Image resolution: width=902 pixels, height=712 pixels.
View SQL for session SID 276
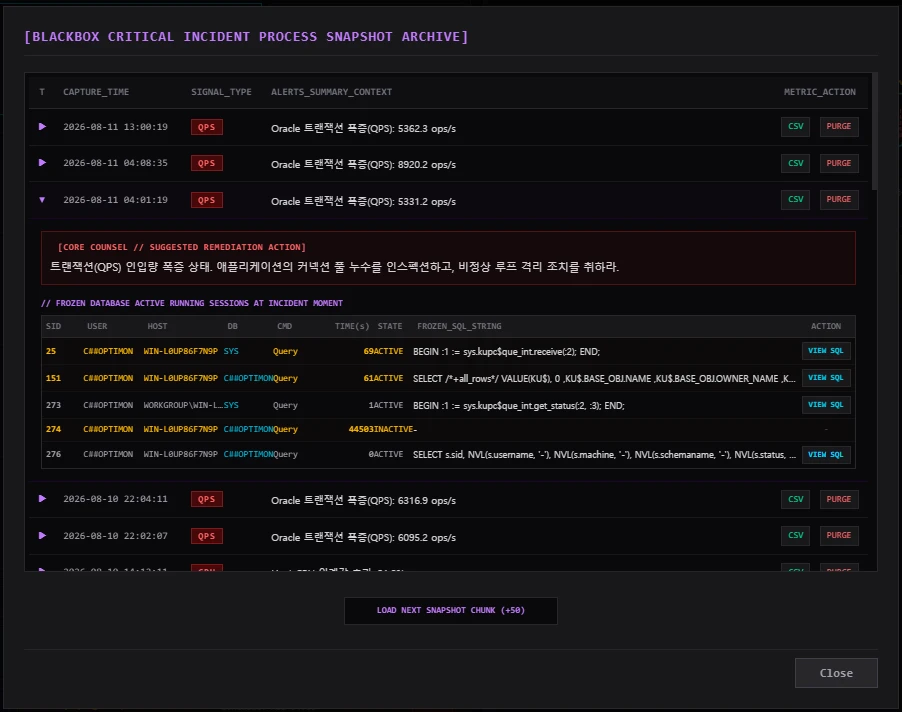825,454
